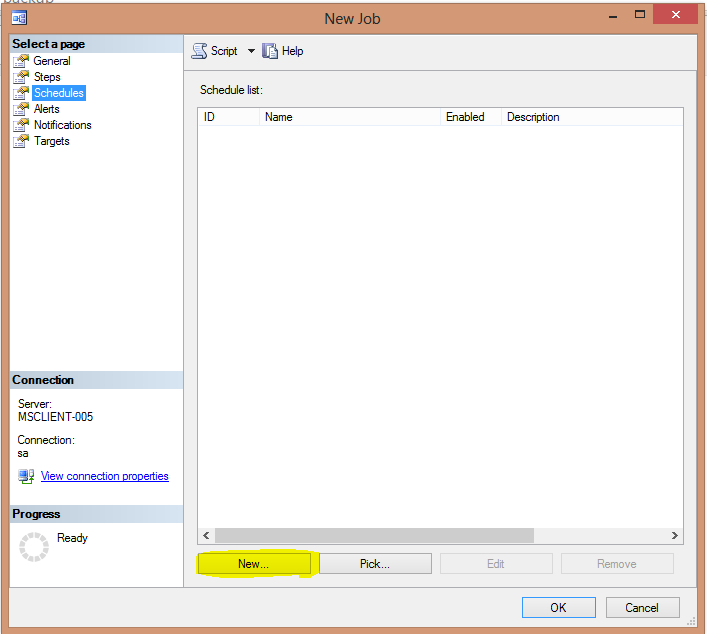Click the Notifications page icon
Image resolution: width=707 pixels, height=634 pixels.
pyautogui.click(x=21, y=125)
